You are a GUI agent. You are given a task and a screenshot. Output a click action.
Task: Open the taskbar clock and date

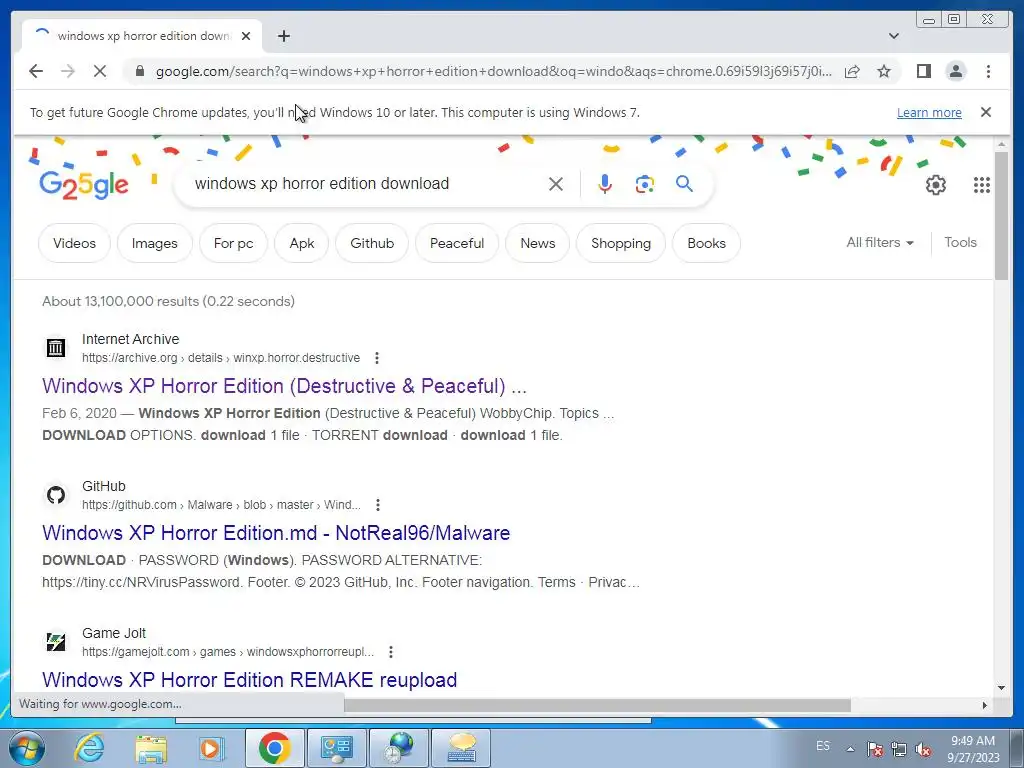973,749
